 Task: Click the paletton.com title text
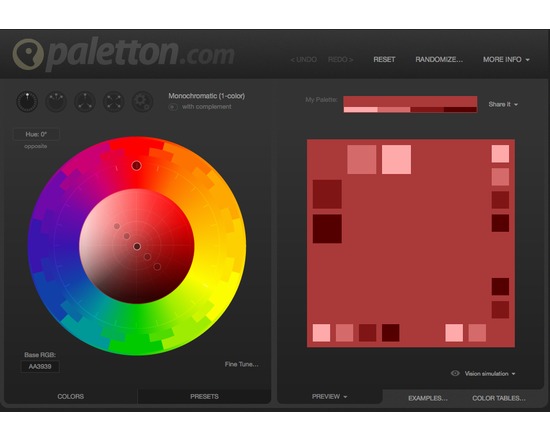(x=140, y=53)
